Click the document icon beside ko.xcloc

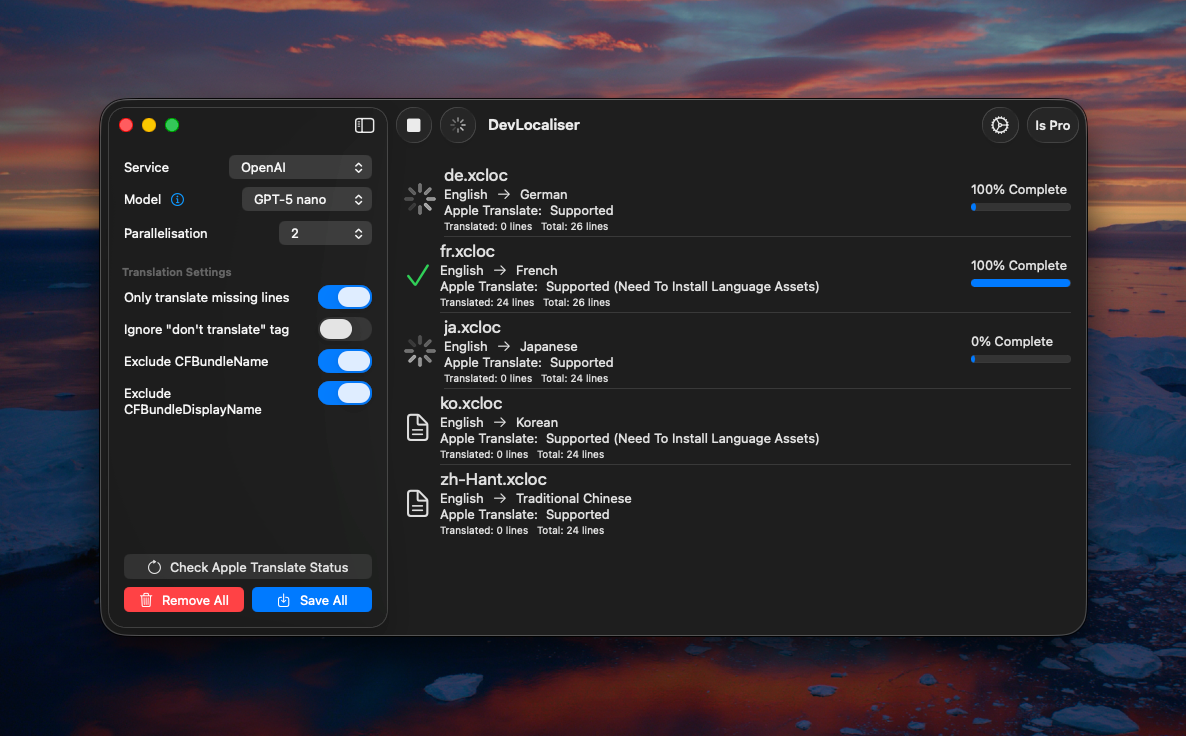tap(417, 427)
